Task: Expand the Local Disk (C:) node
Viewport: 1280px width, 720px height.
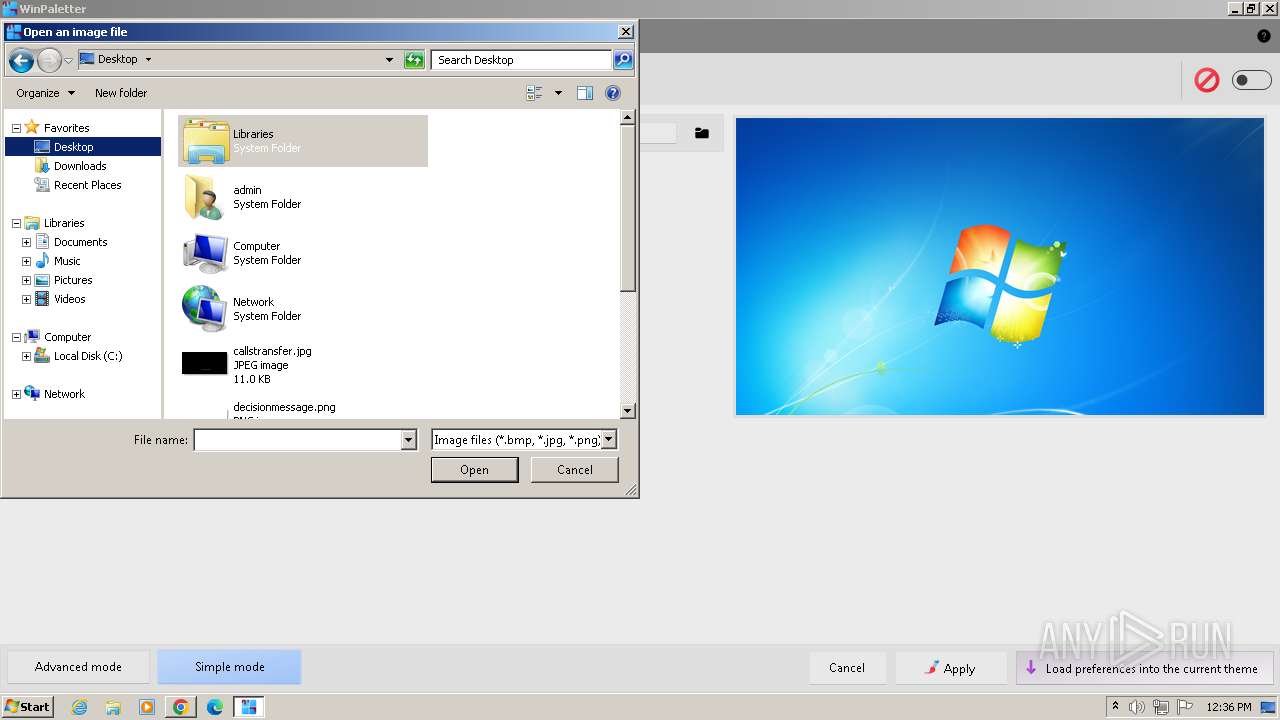Action: click(26, 356)
